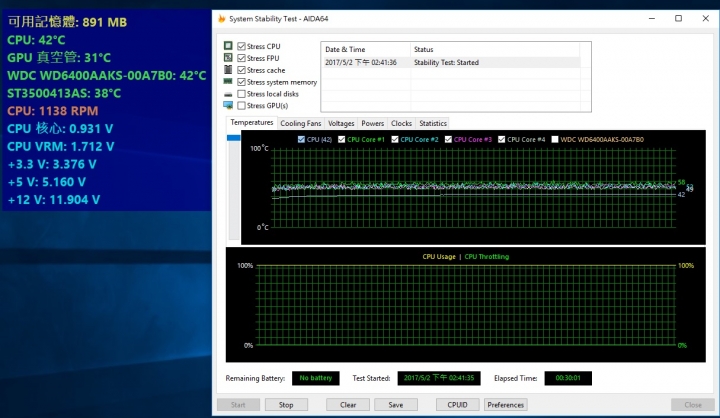The height and width of the screenshot is (418, 720).
Task: Uncheck the Stress FPU checkbox
Action: pyautogui.click(x=242, y=58)
